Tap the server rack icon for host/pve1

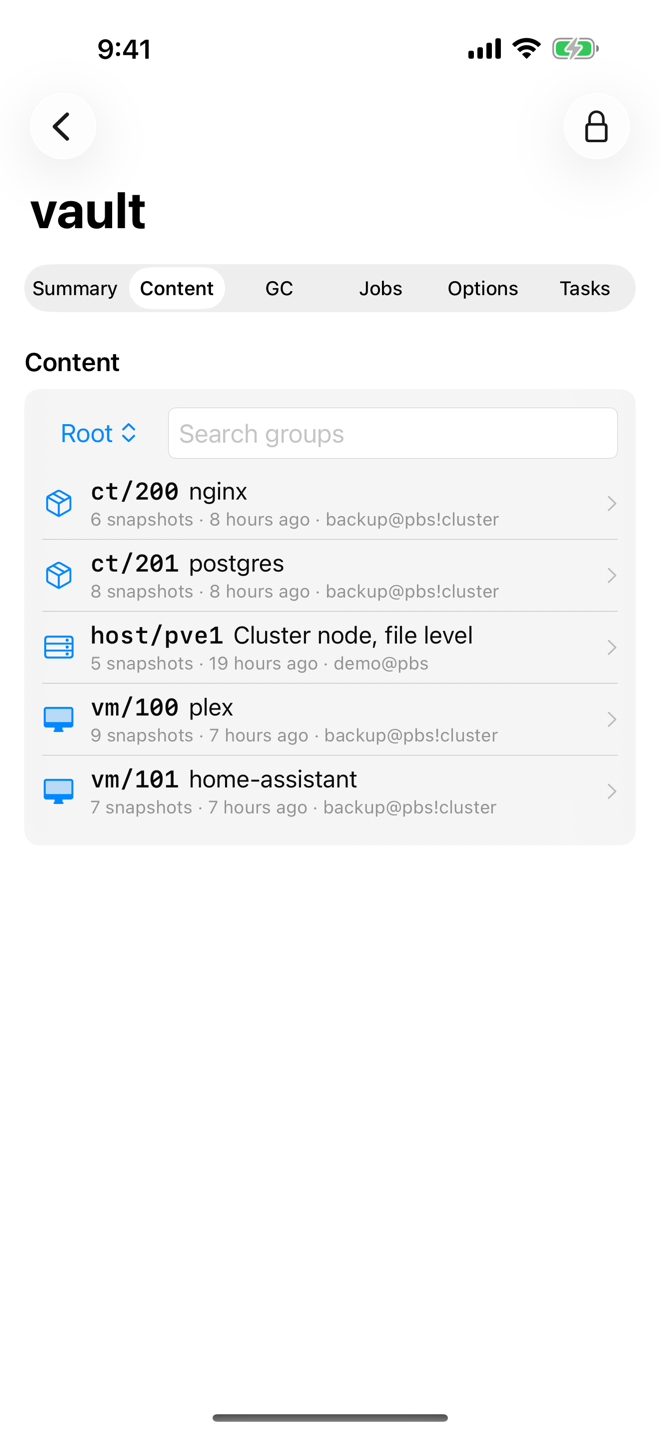pyautogui.click(x=59, y=647)
